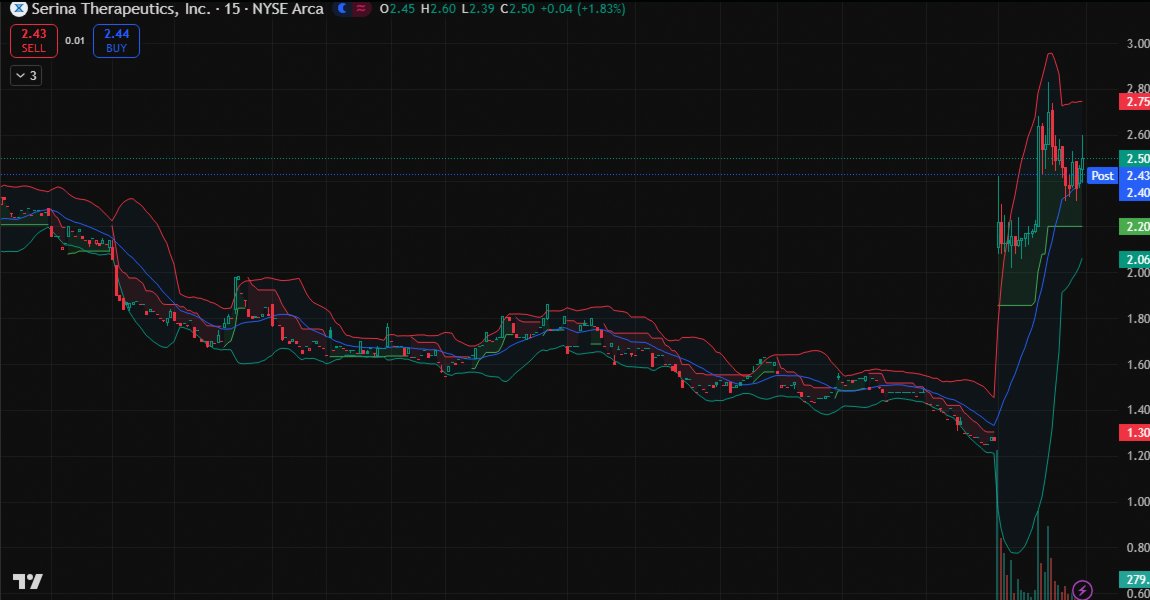Click the 0.01 spread value
This screenshot has width=1150, height=600.
tap(75, 40)
